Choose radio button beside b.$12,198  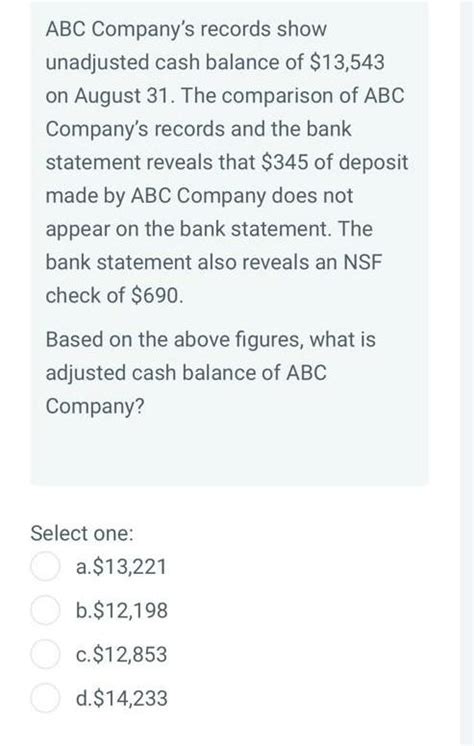pyautogui.click(x=45, y=610)
